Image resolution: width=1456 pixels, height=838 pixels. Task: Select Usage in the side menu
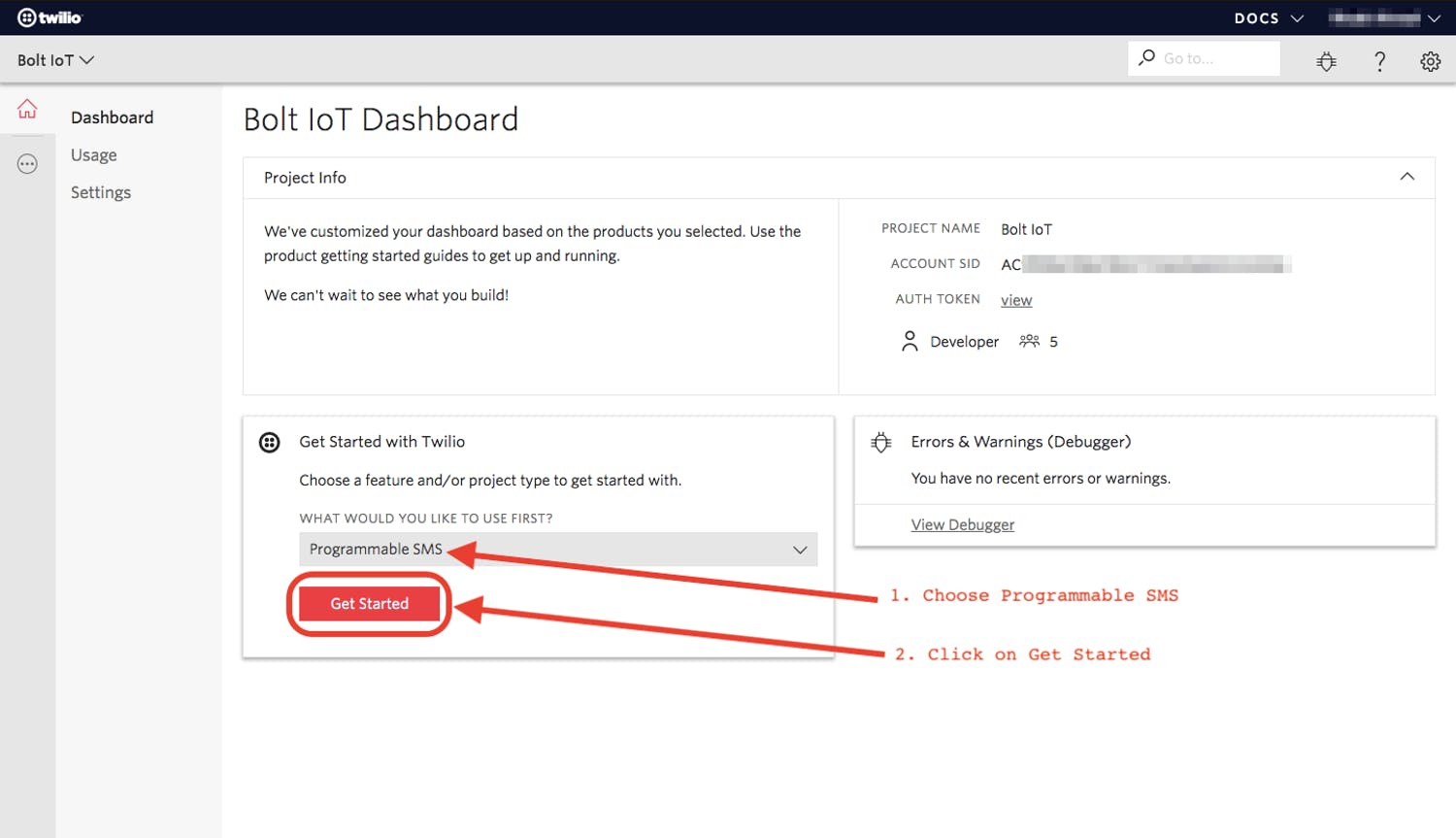point(93,155)
